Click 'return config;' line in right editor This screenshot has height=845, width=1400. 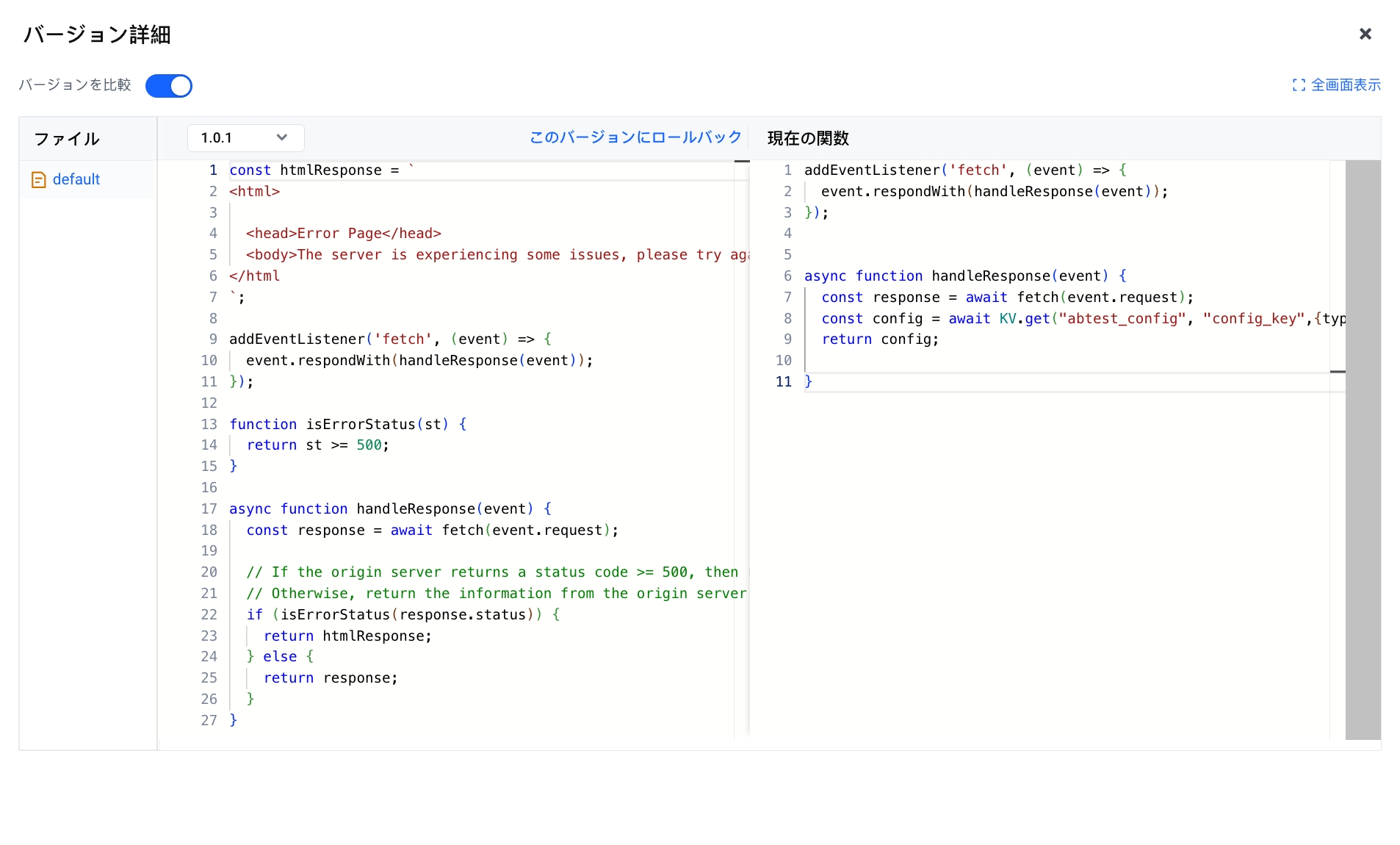[x=880, y=339]
